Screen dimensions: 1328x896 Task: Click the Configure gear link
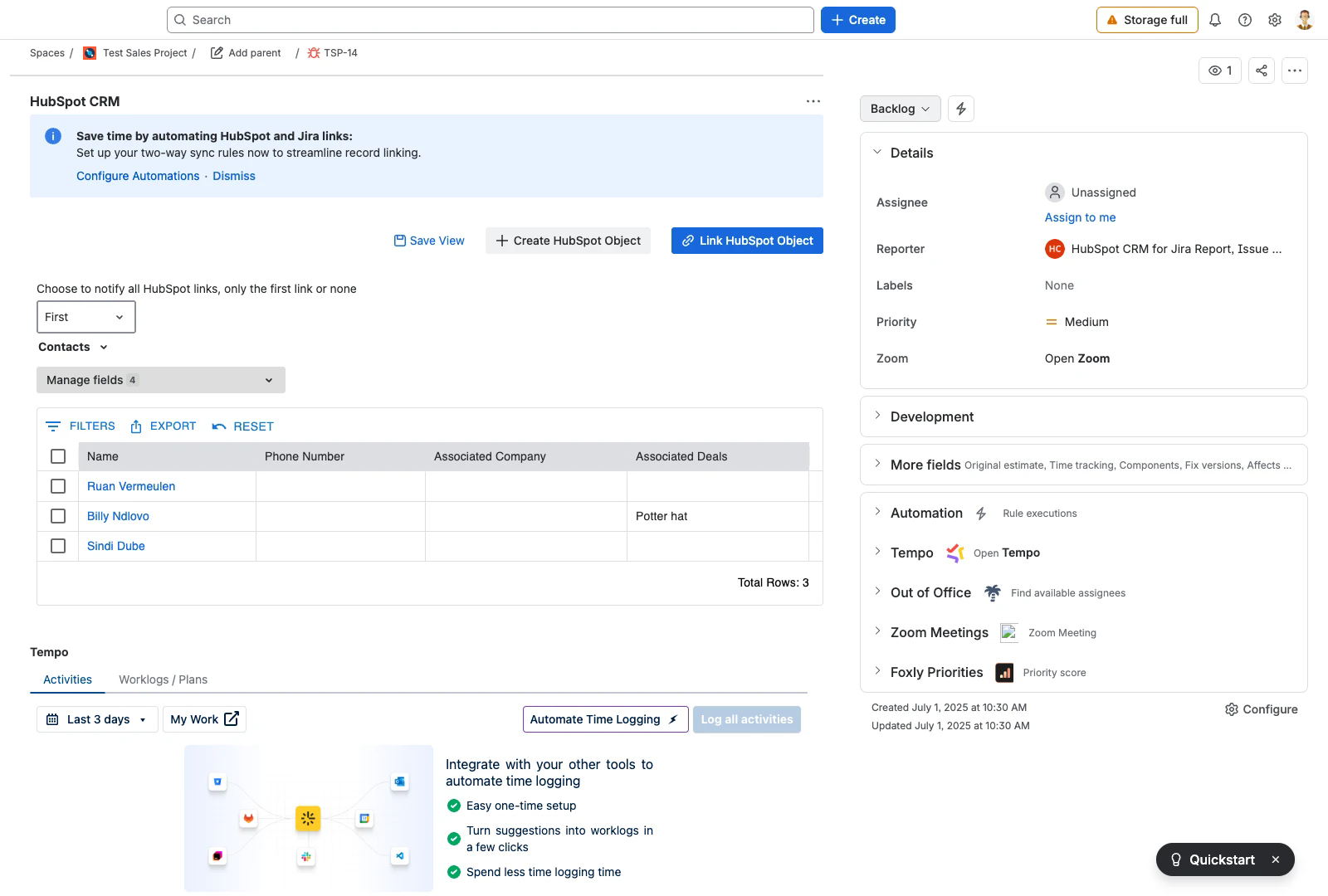(x=1262, y=709)
